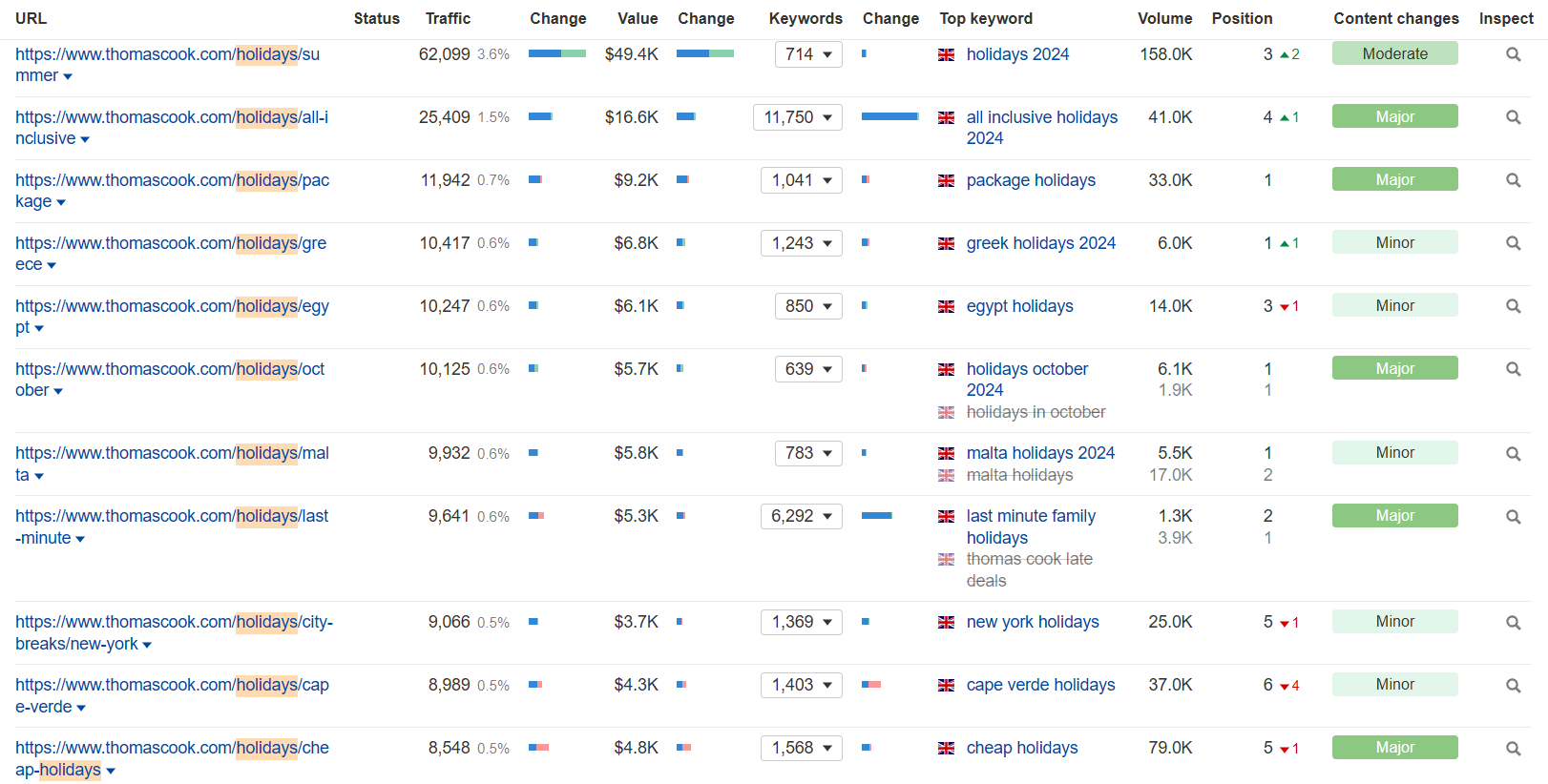Image resolution: width=1548 pixels, height=784 pixels.
Task: Inspect the malta row with magnifier icon
Action: click(x=1513, y=454)
